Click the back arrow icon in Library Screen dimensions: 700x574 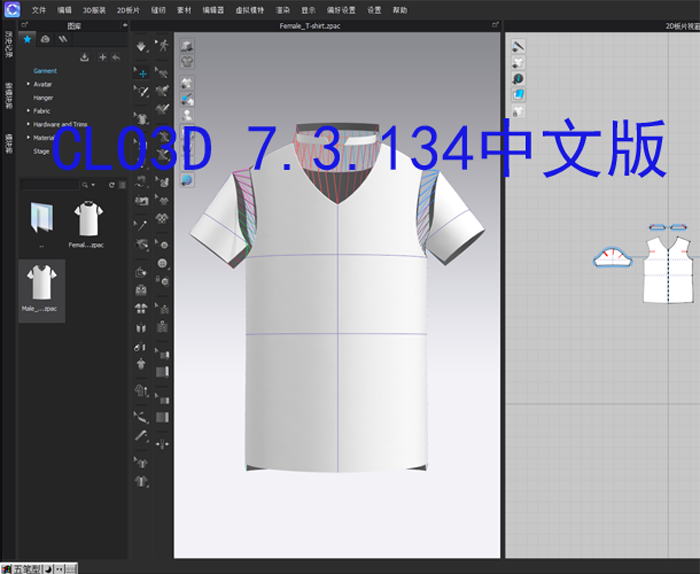pyautogui.click(x=116, y=57)
